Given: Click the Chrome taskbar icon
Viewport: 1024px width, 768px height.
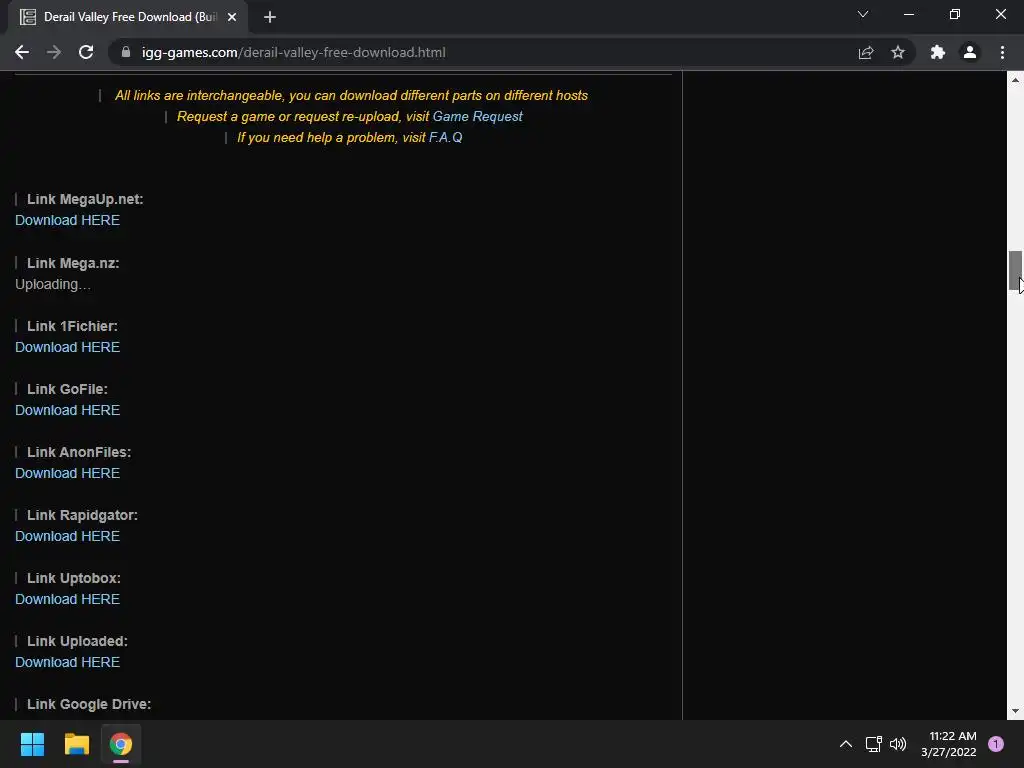Looking at the screenshot, I should (x=121, y=744).
